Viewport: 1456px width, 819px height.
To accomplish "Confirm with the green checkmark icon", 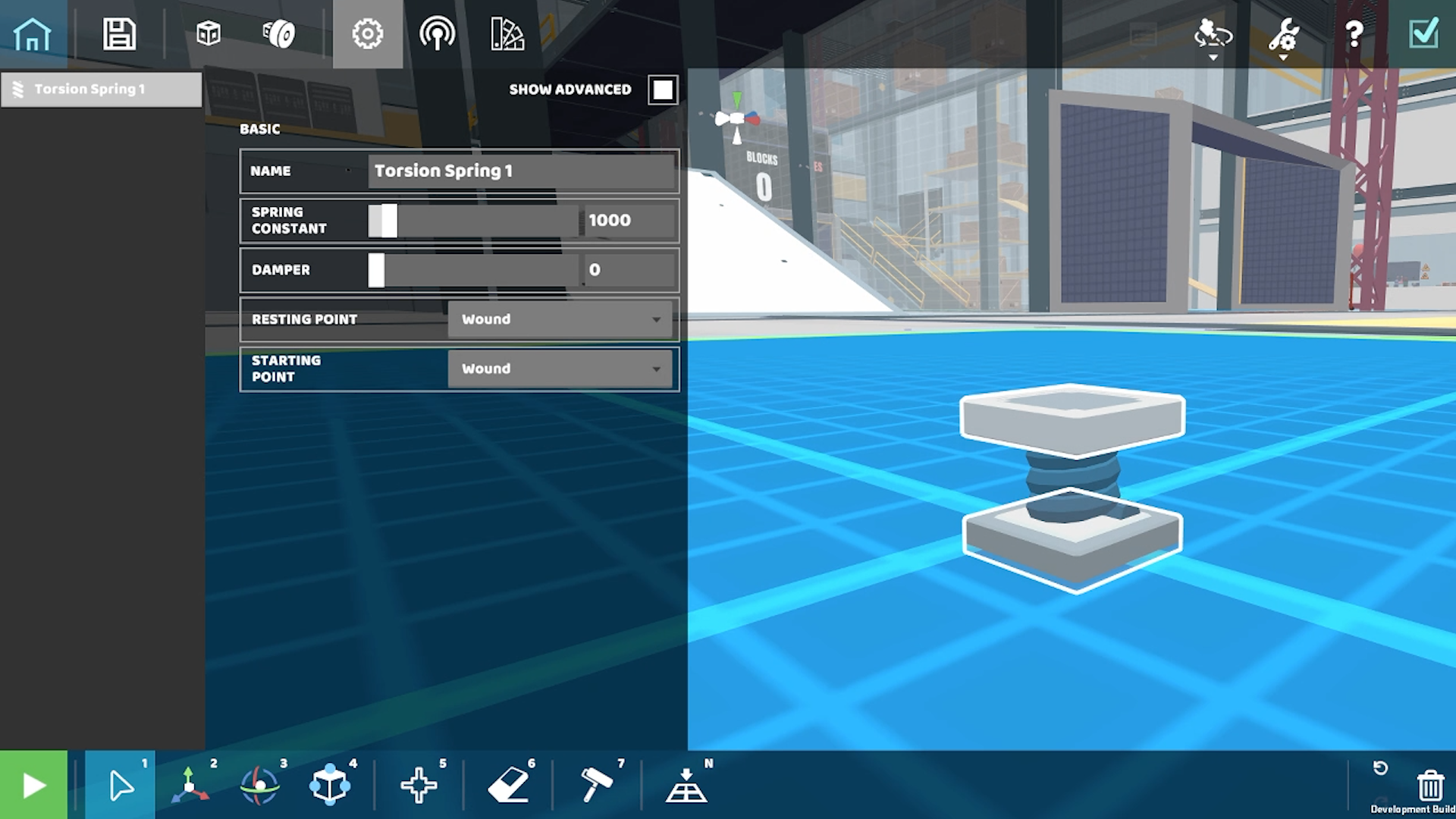I will [1423, 34].
